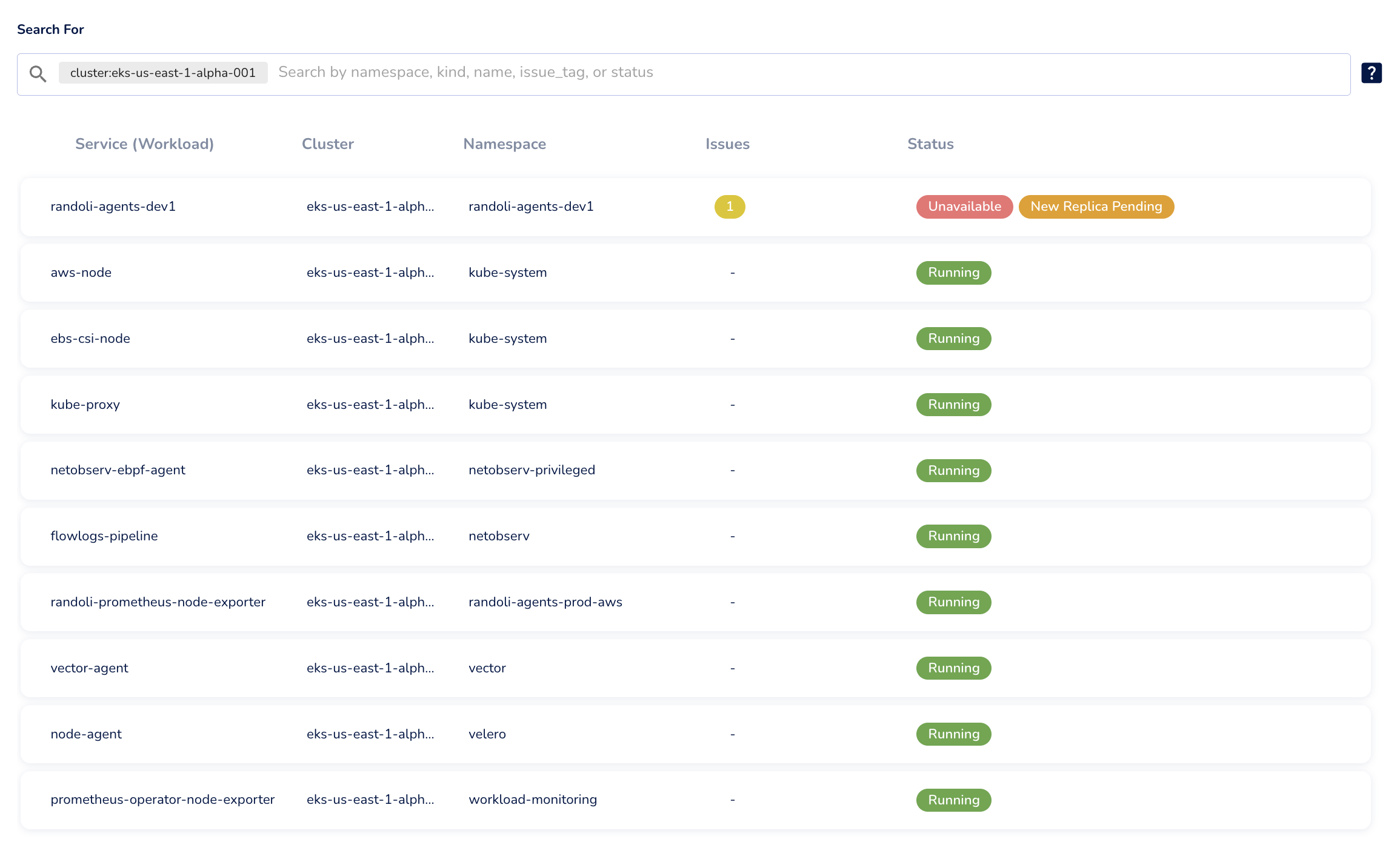Sort by Namespace column header
The image size is (1400, 842).
tap(504, 144)
